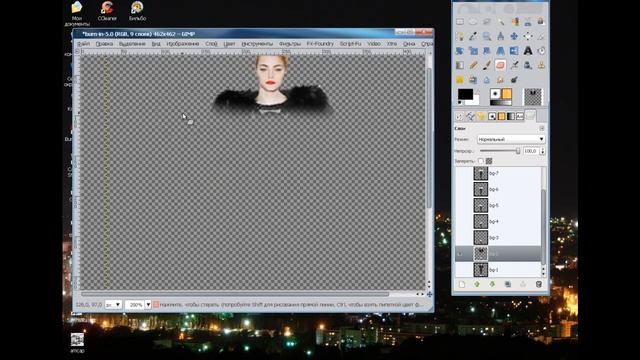Select layer bg-7 in layers list
640x360 pixels.
[x=498, y=173]
